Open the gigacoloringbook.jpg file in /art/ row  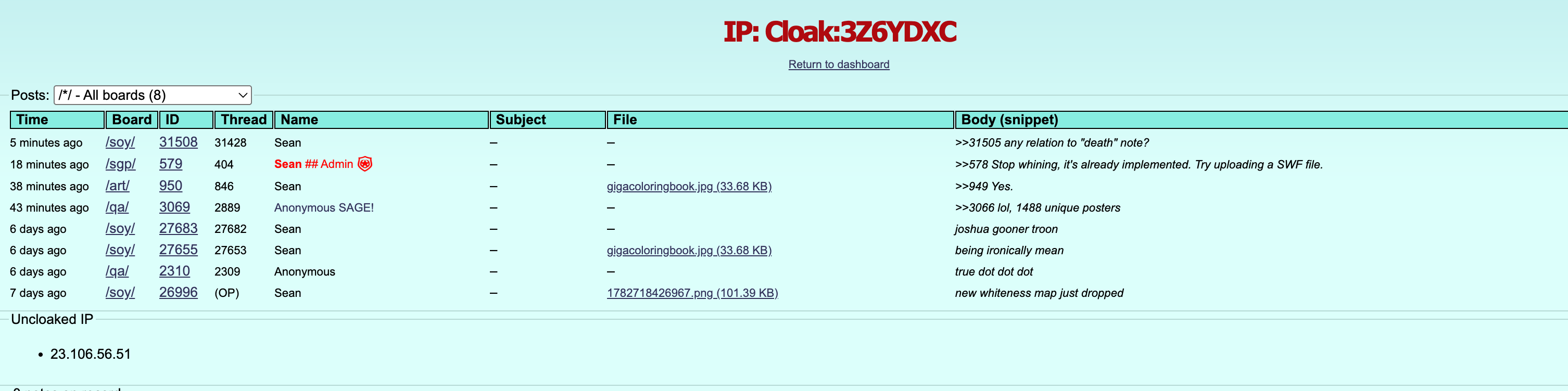coord(689,187)
